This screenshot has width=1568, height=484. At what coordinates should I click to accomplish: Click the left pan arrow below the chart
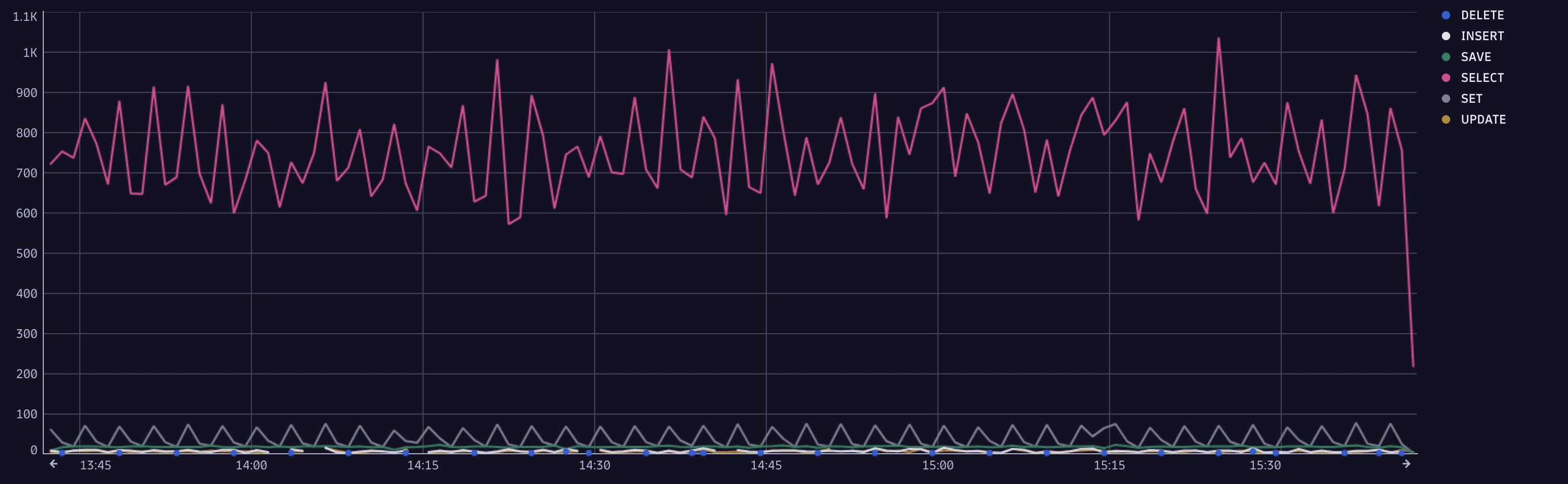pyautogui.click(x=54, y=463)
